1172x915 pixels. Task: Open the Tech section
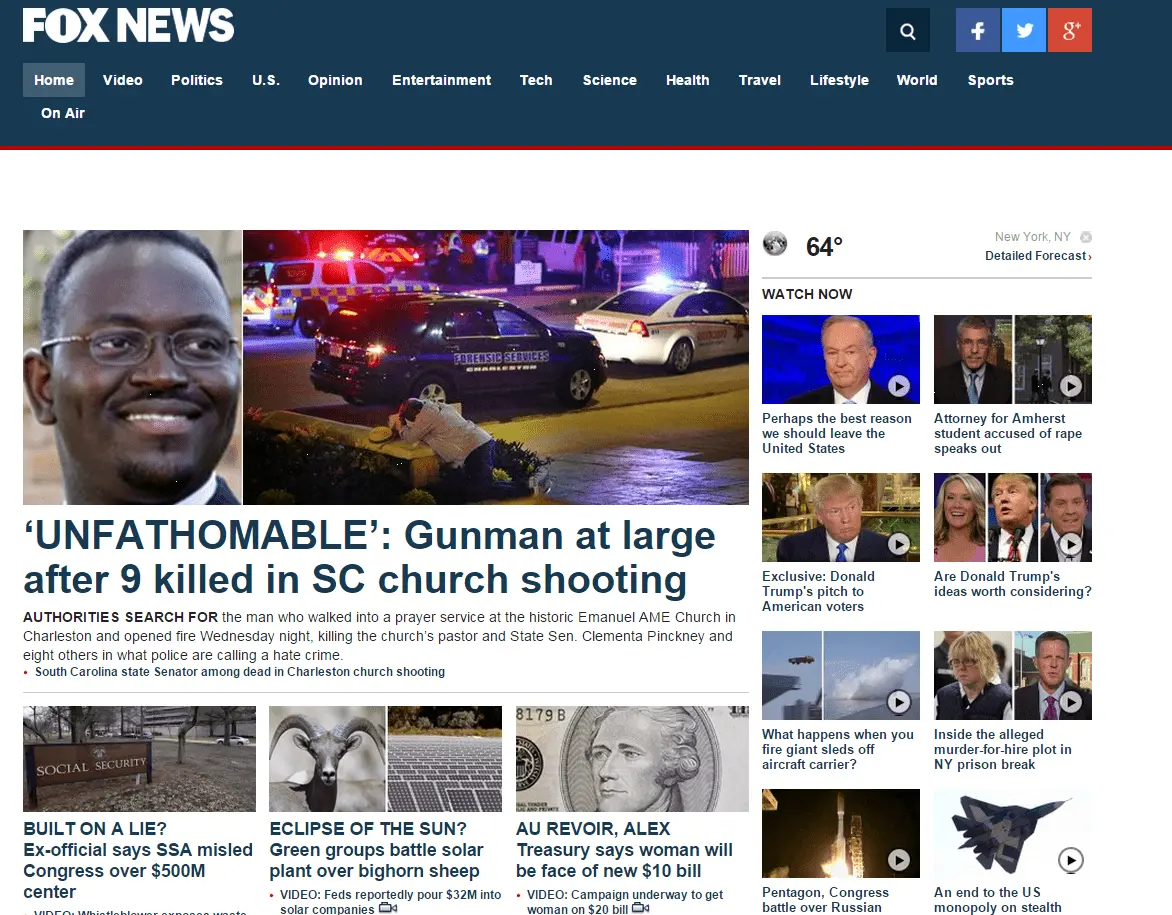536,80
